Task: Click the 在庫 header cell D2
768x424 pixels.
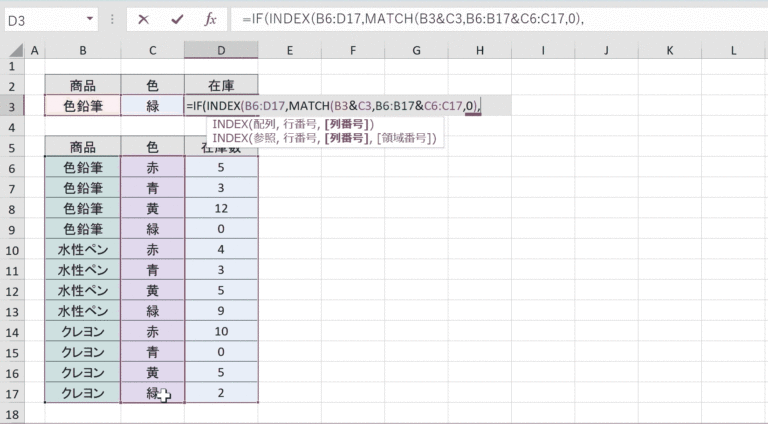Action: [220, 85]
